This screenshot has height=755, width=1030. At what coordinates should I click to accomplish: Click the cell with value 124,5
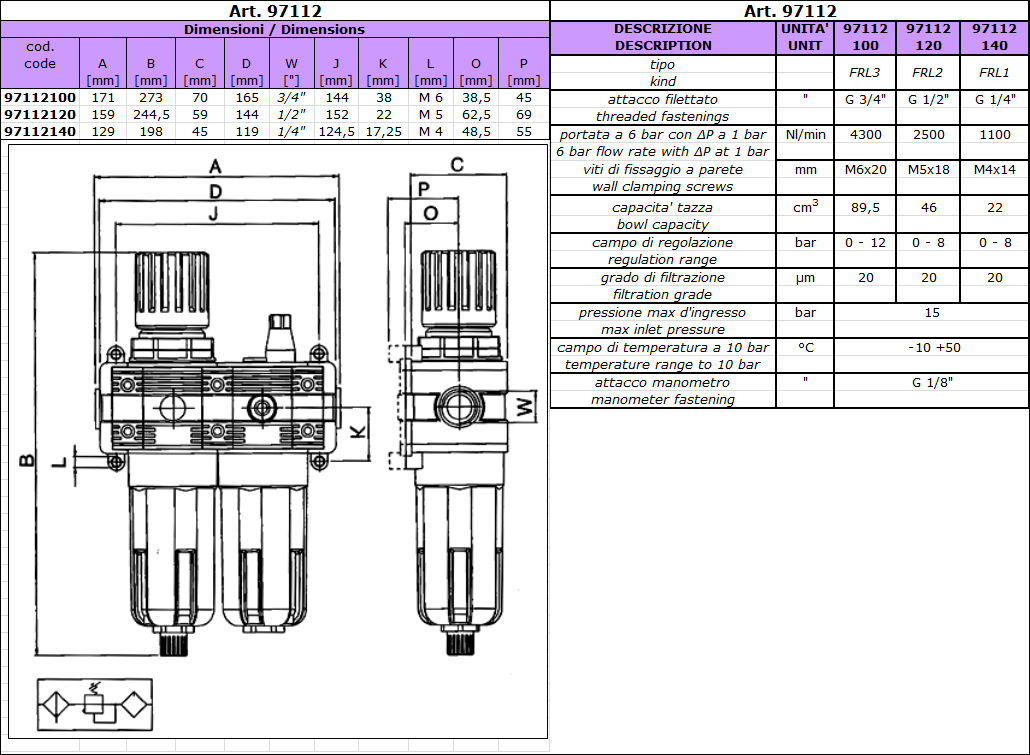point(337,131)
